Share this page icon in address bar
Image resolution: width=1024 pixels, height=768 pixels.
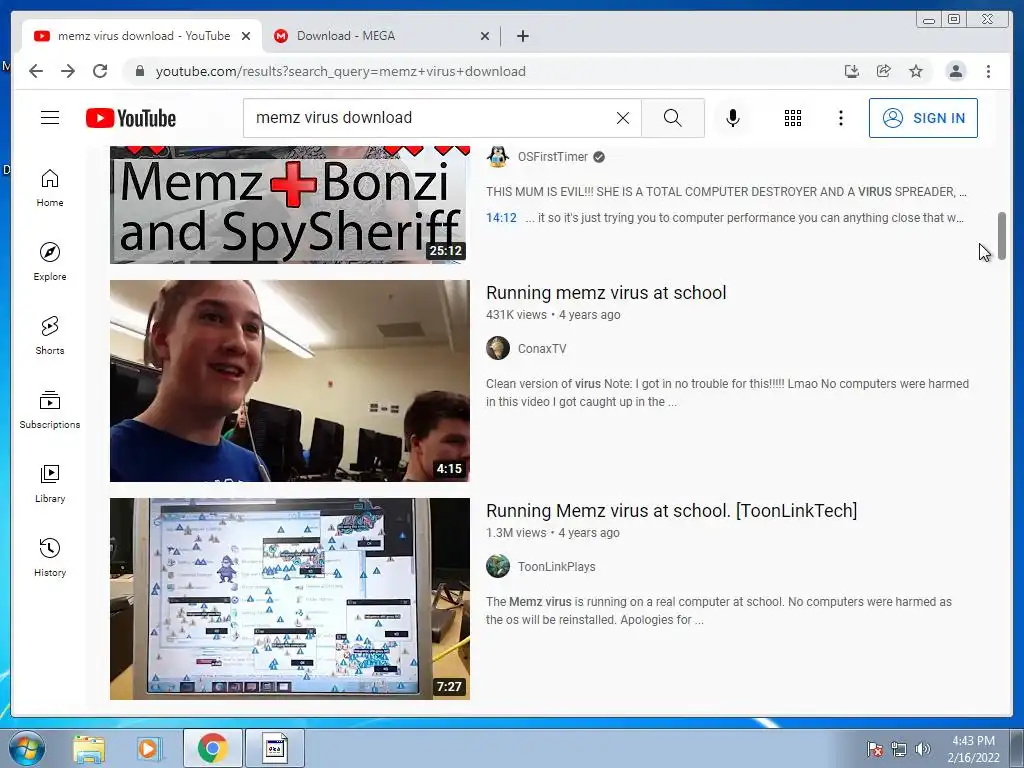884,71
